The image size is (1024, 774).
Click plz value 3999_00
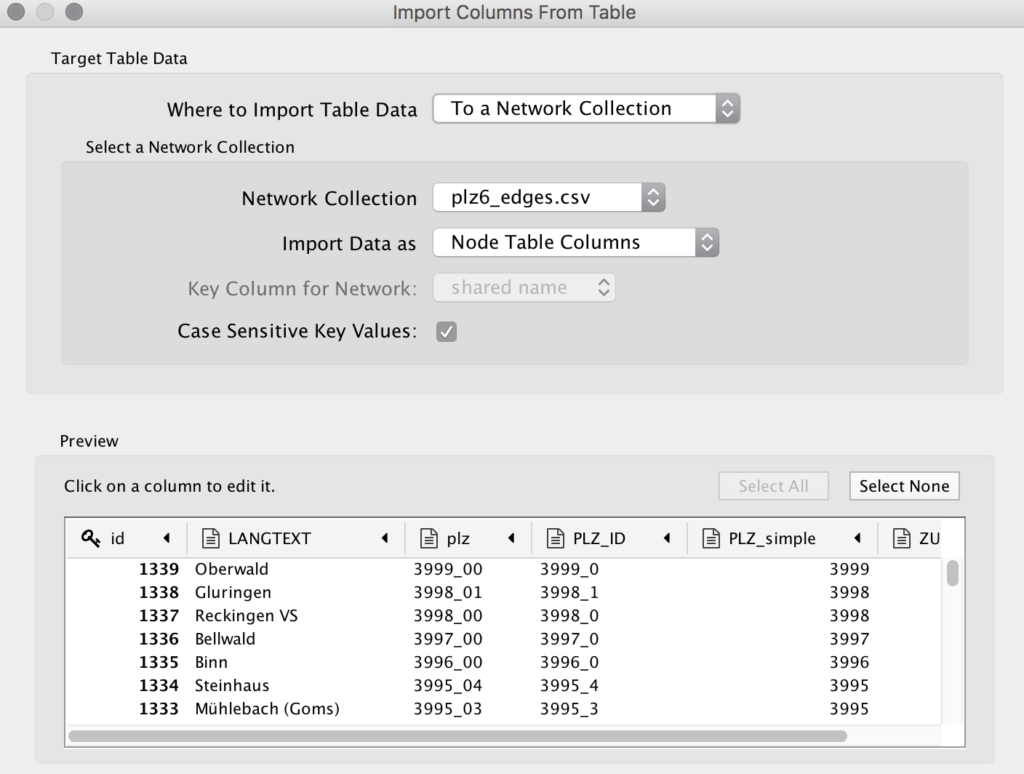pos(448,569)
